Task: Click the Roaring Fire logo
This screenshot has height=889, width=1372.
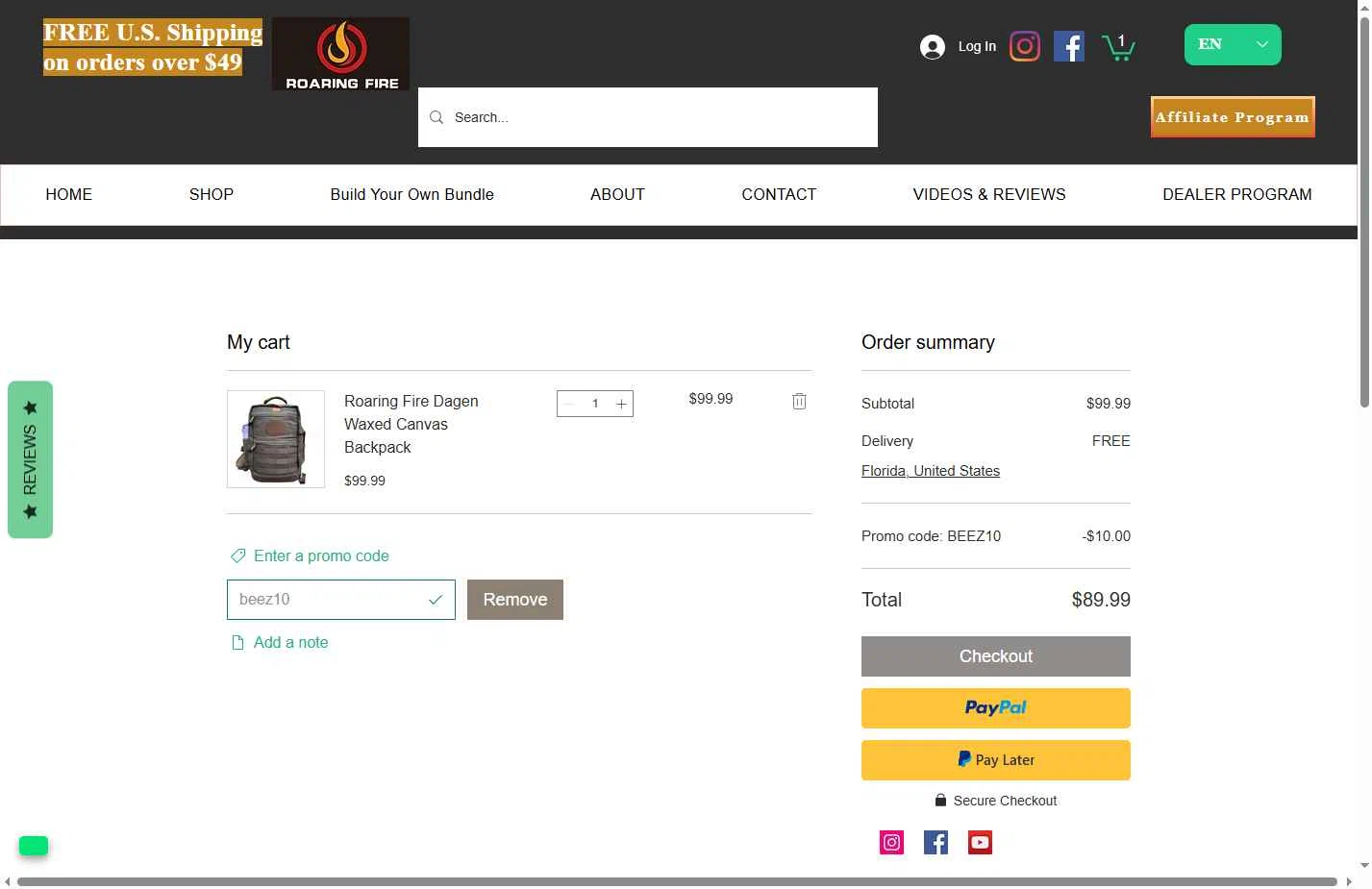Action: pos(340,54)
